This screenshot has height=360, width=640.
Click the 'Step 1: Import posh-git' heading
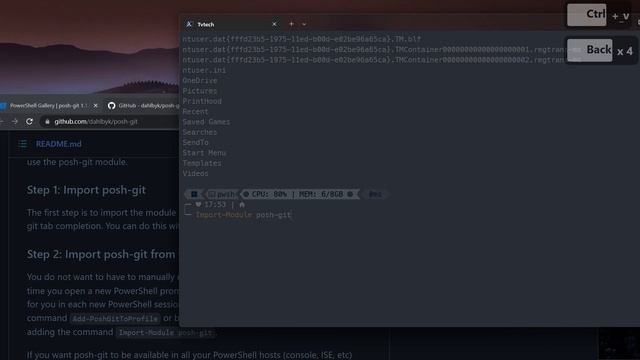pos(86,190)
